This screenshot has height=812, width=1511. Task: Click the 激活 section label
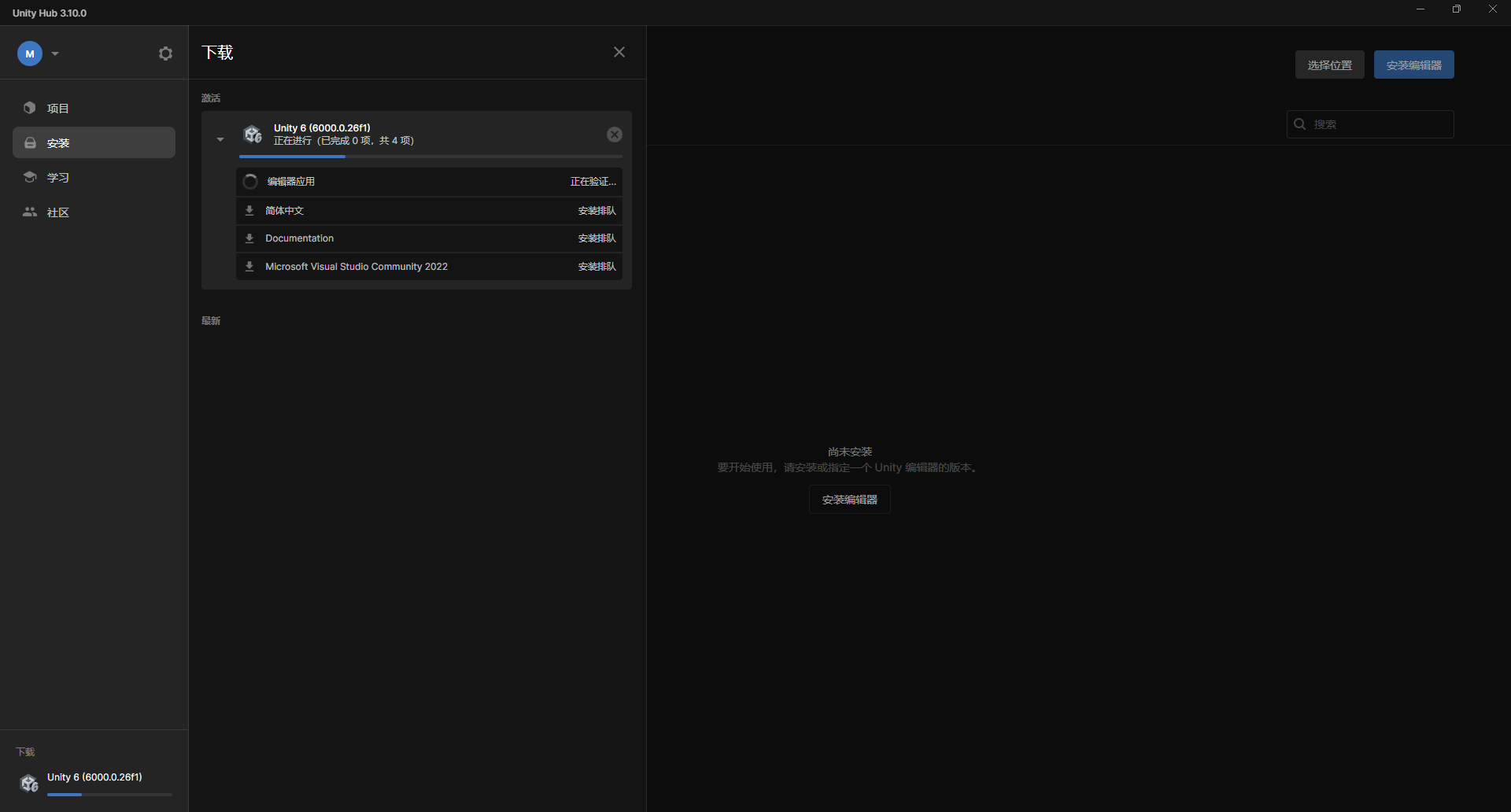[211, 98]
